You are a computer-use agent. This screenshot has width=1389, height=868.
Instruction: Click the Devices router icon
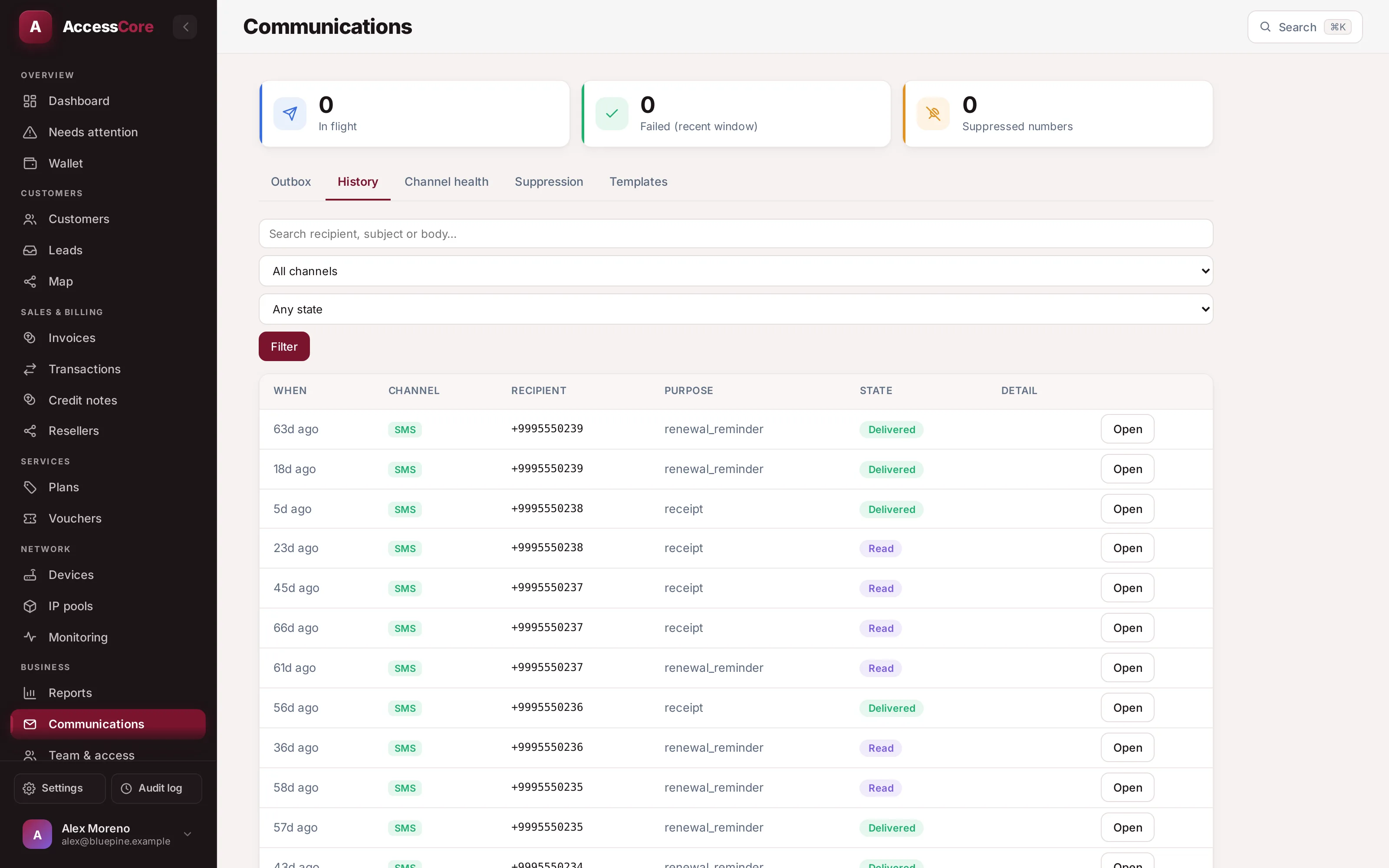tap(30, 575)
